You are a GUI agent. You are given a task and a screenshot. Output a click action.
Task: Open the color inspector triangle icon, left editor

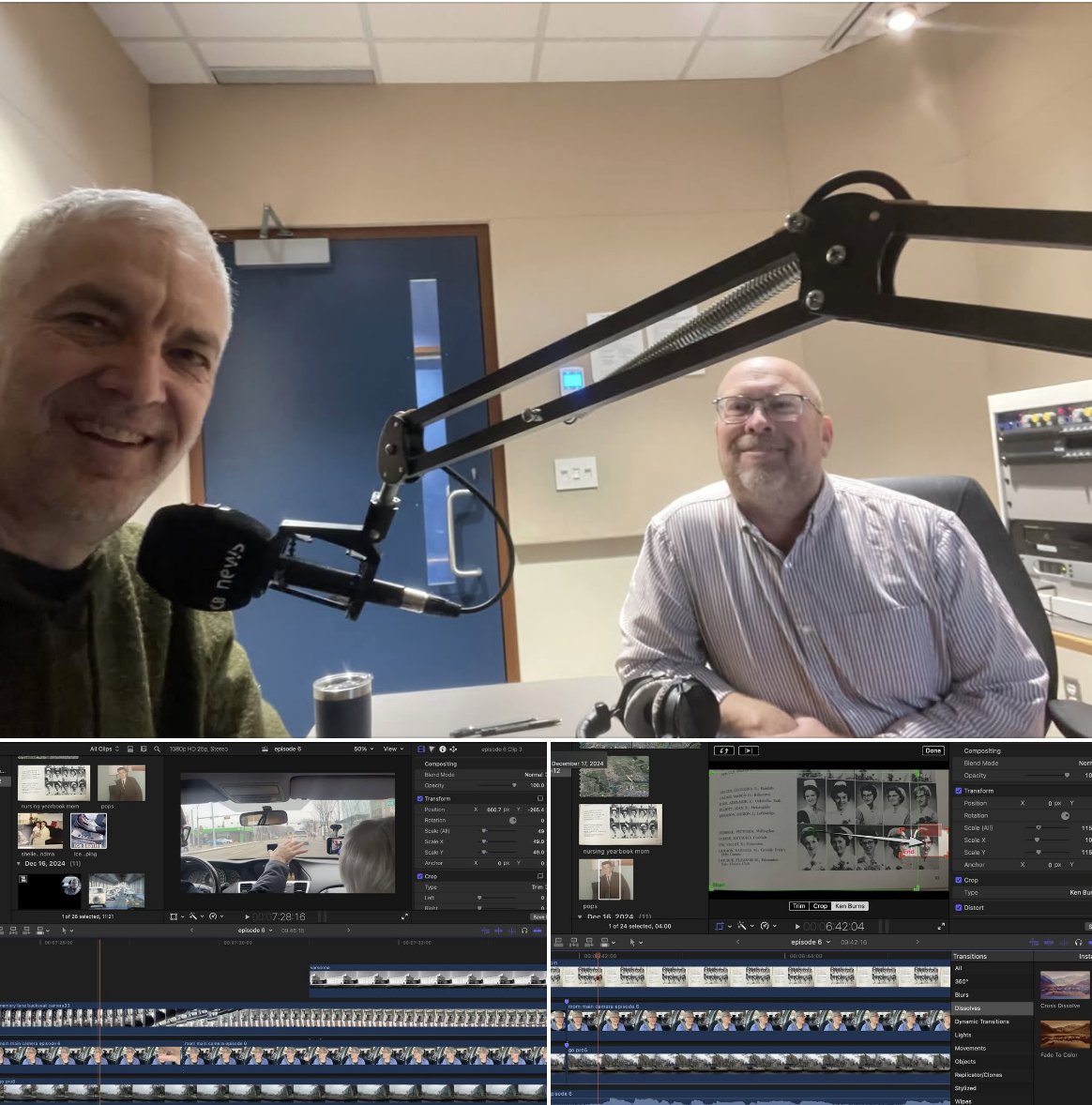point(432,749)
